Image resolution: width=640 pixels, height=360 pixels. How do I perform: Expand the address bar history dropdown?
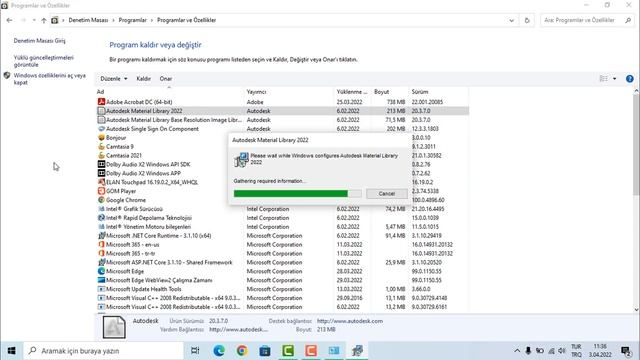pyautogui.click(x=511, y=20)
